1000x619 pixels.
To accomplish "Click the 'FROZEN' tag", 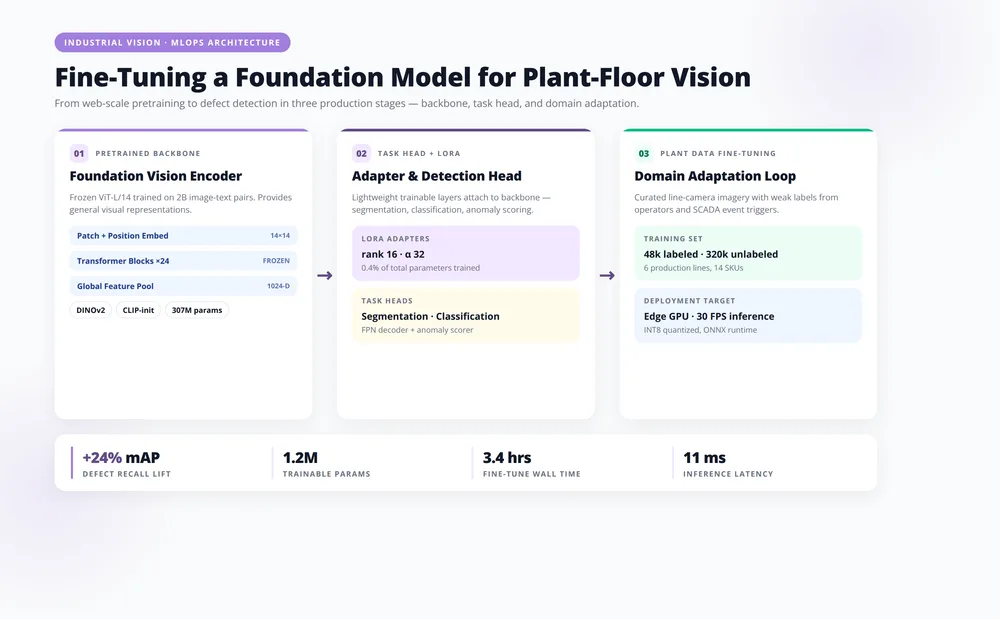I will click(x=276, y=261).
